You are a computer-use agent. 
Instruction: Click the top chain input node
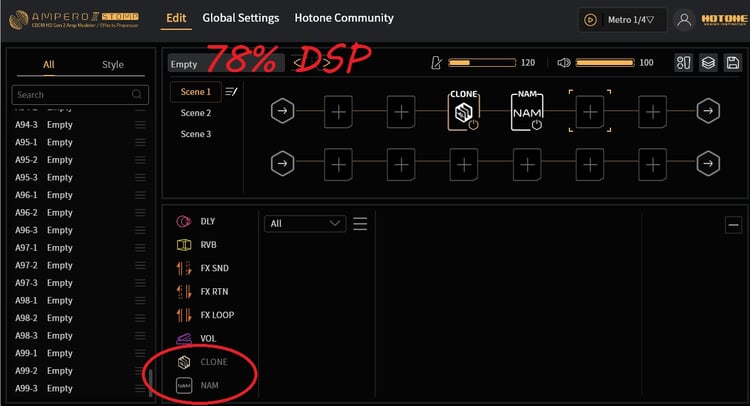282,111
